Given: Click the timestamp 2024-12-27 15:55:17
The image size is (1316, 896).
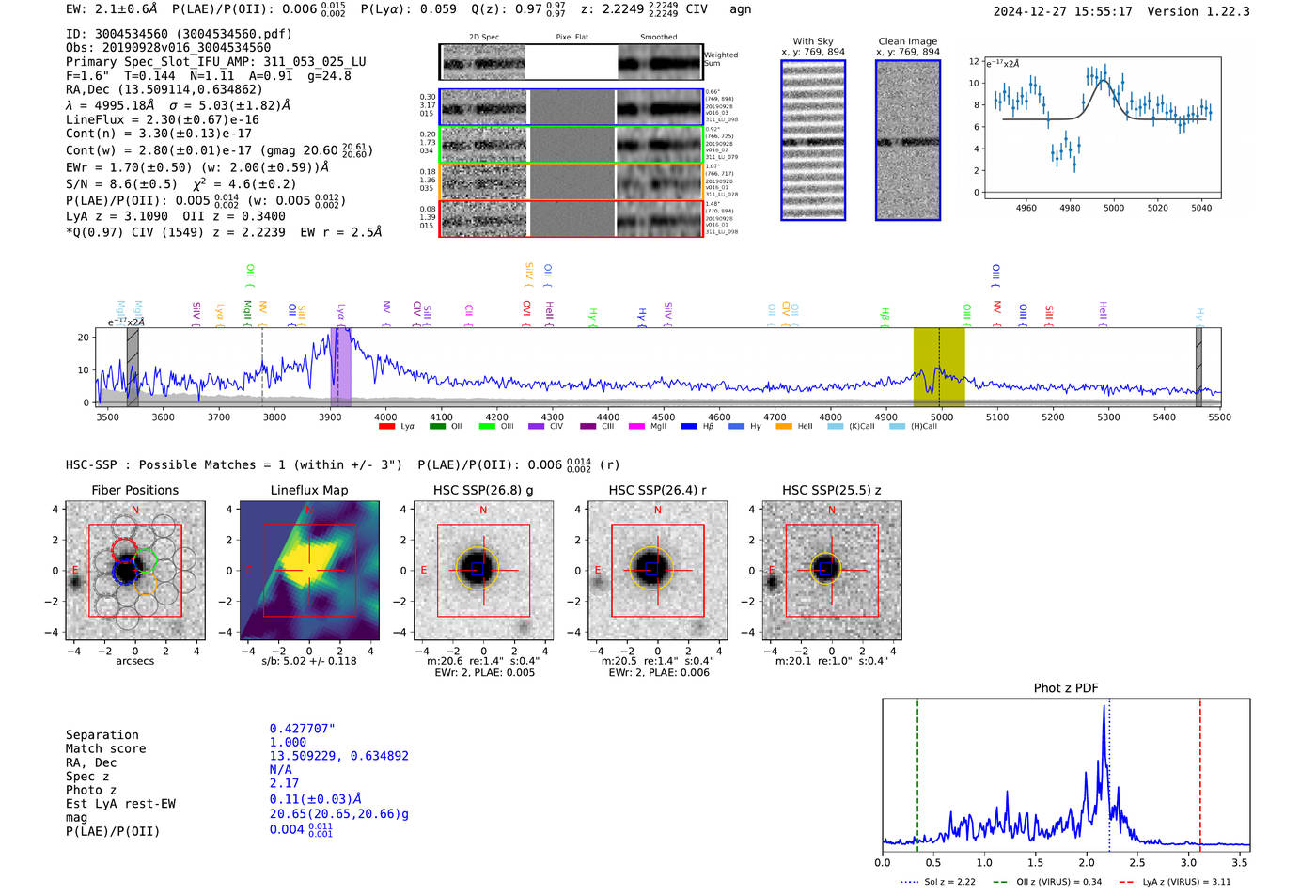Looking at the screenshot, I should 1062,11.
